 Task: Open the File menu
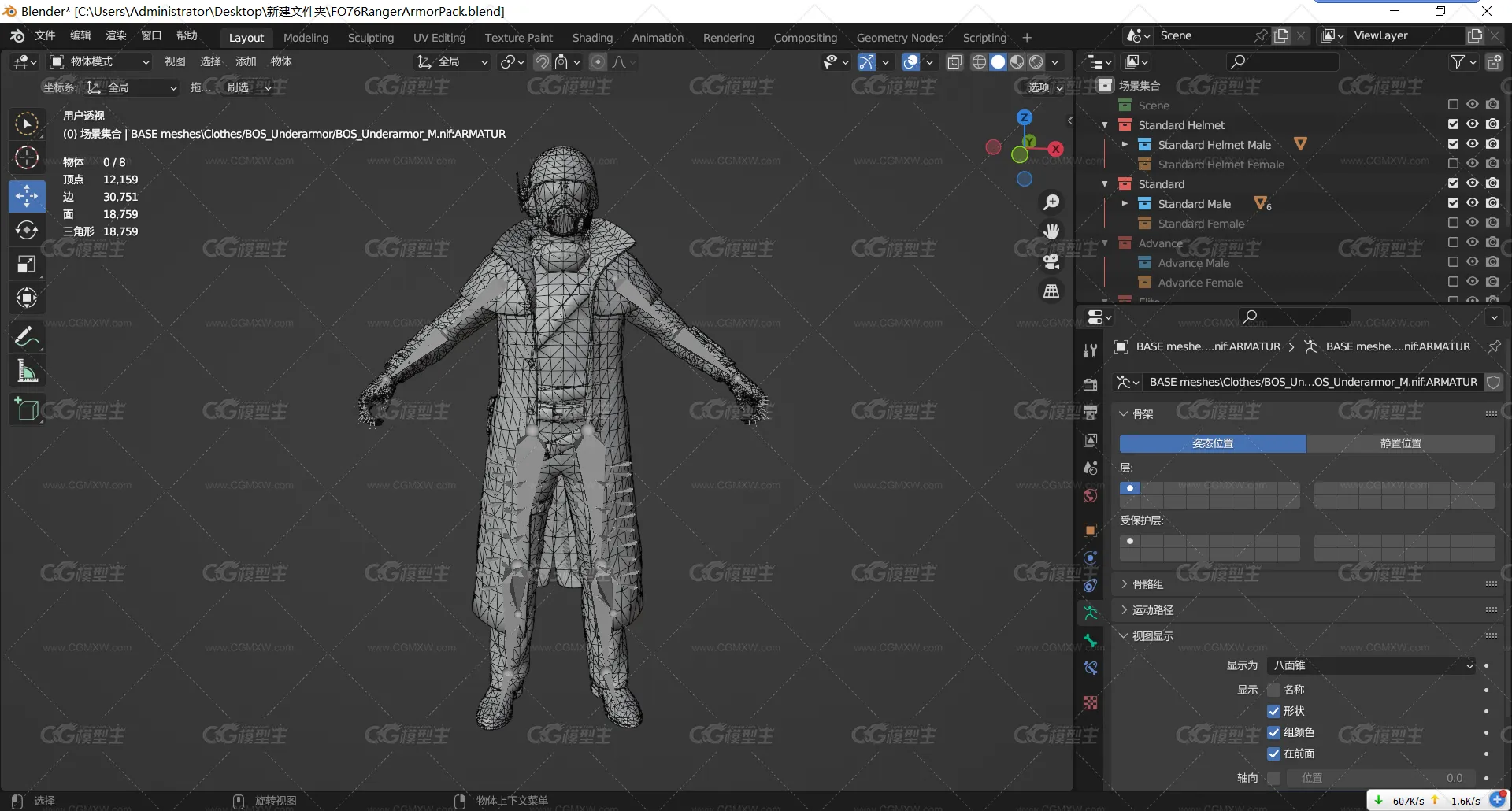click(45, 35)
